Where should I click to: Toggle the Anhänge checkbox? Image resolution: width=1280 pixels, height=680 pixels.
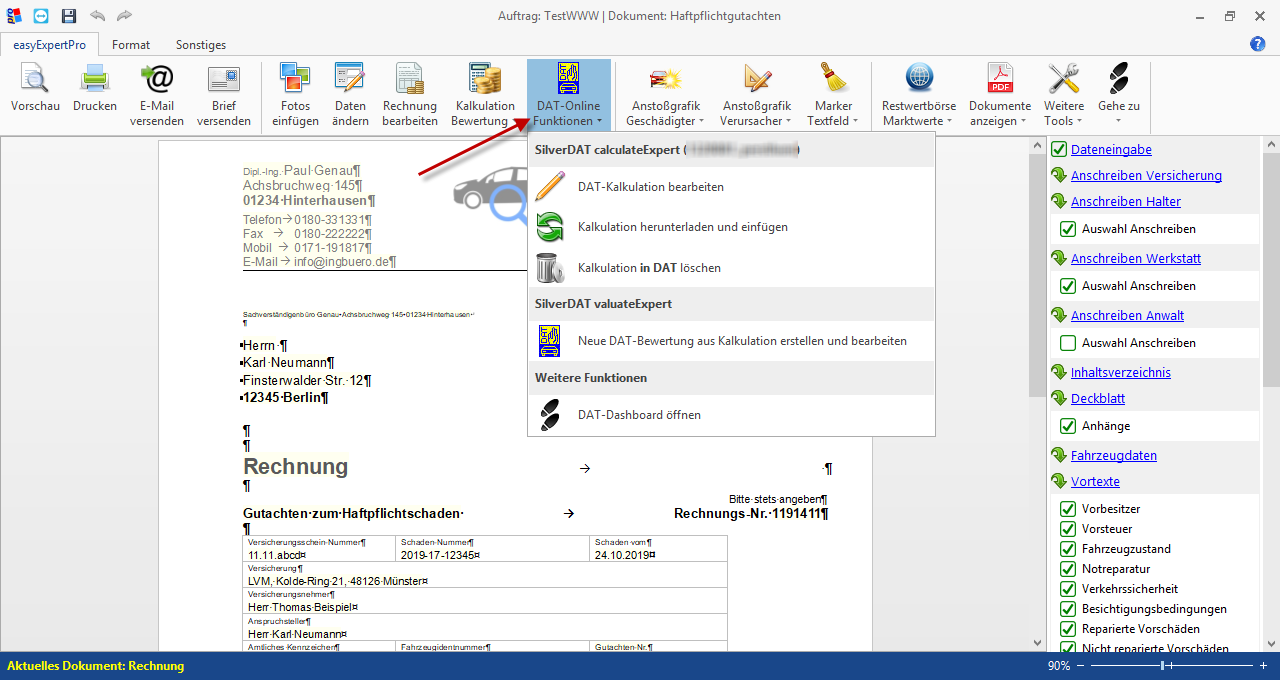click(x=1068, y=426)
